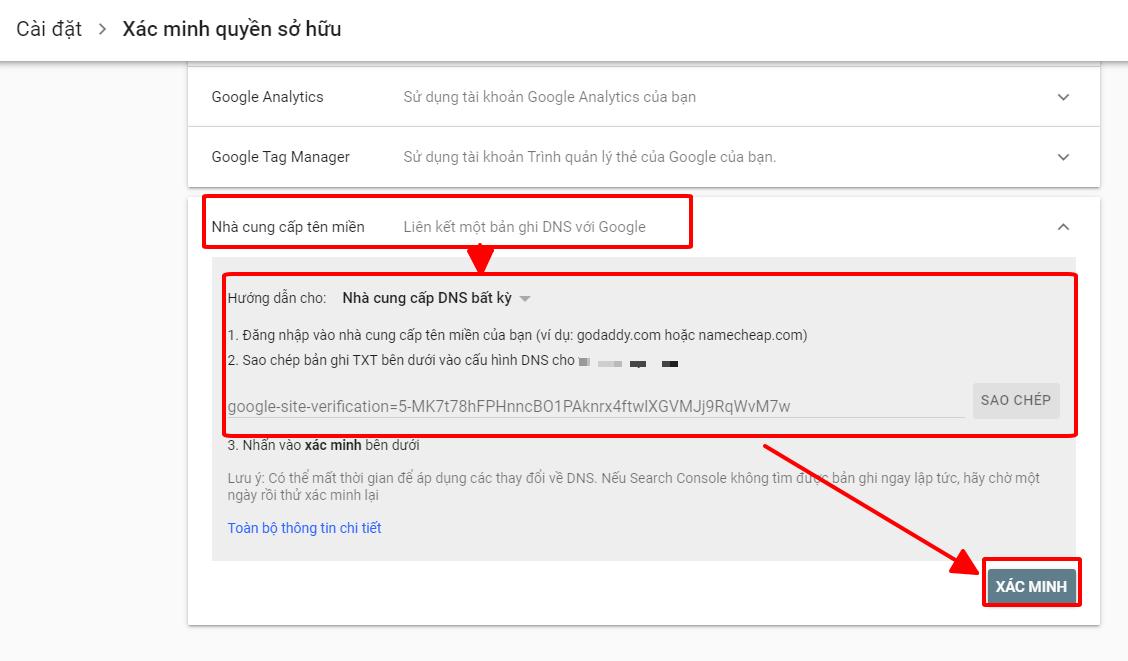Expand the Google Tag Manager section chevron
1128x661 pixels.
[1063, 157]
